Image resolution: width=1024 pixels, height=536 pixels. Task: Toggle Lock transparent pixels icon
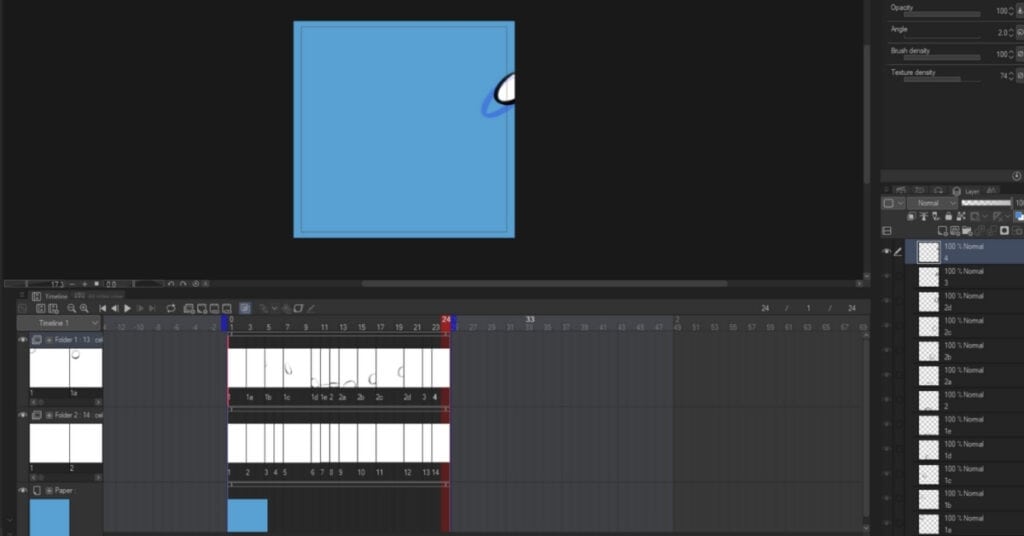pos(961,216)
